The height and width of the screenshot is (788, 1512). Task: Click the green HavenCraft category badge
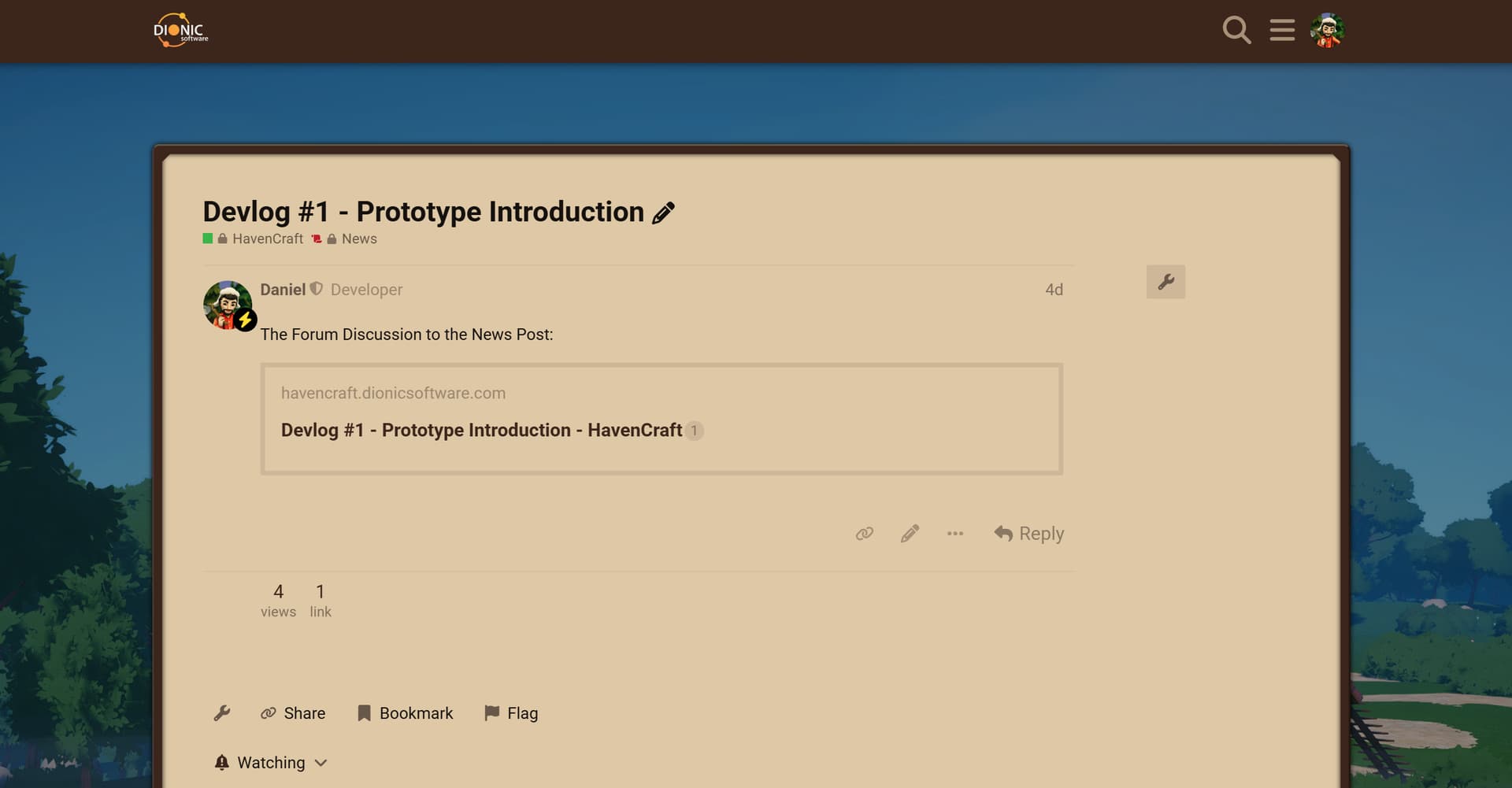(x=208, y=239)
